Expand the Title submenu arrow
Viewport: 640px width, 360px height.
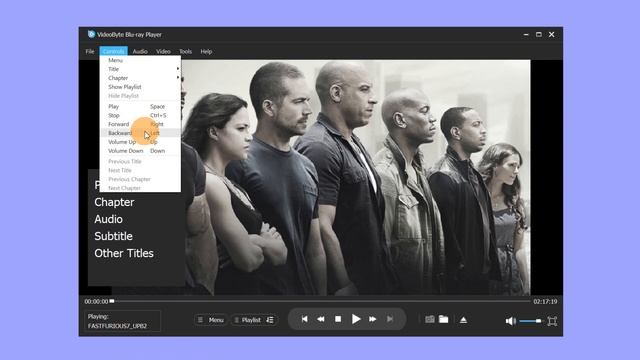178,69
